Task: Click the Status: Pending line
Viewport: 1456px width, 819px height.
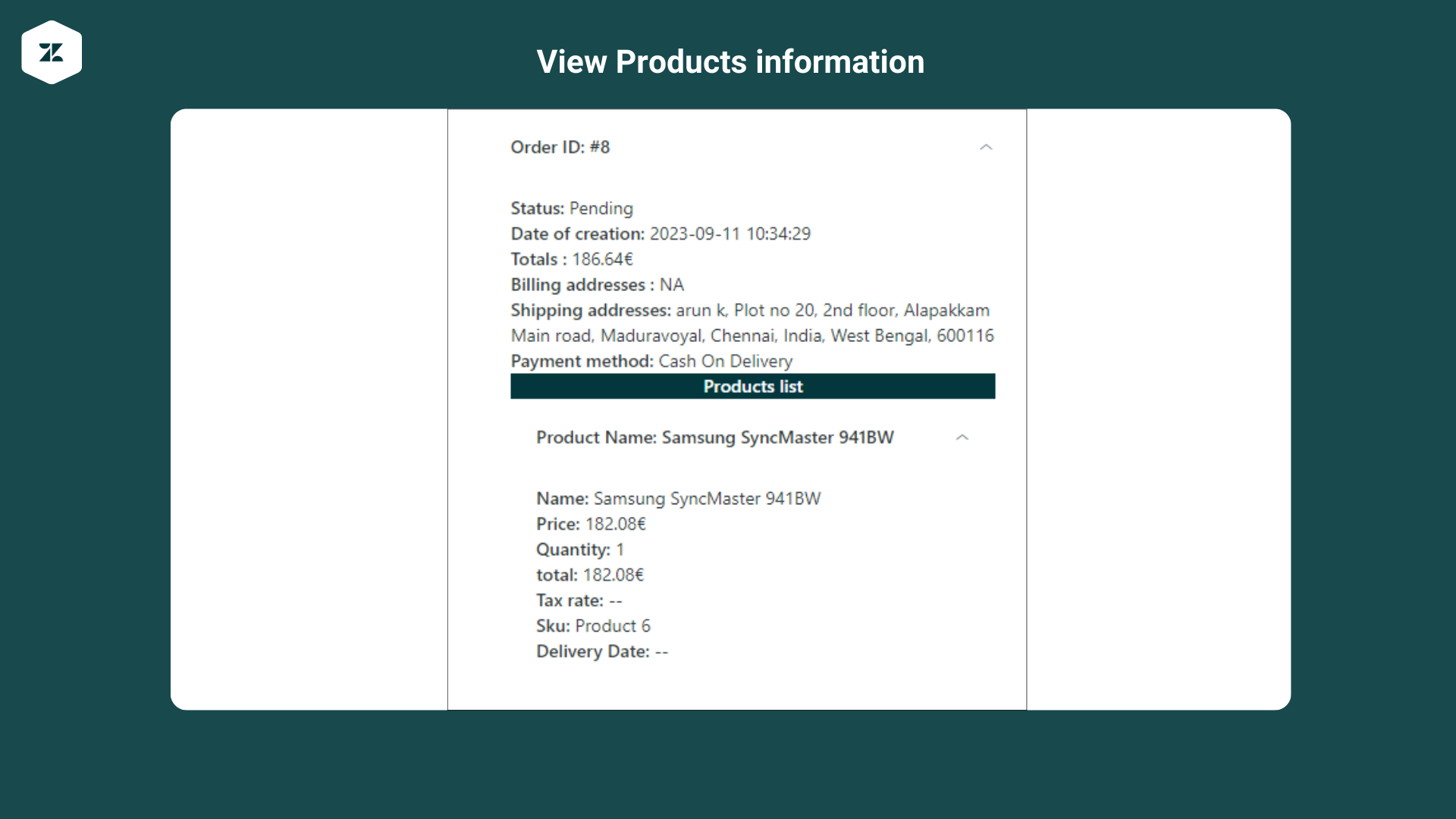Action: click(x=572, y=209)
